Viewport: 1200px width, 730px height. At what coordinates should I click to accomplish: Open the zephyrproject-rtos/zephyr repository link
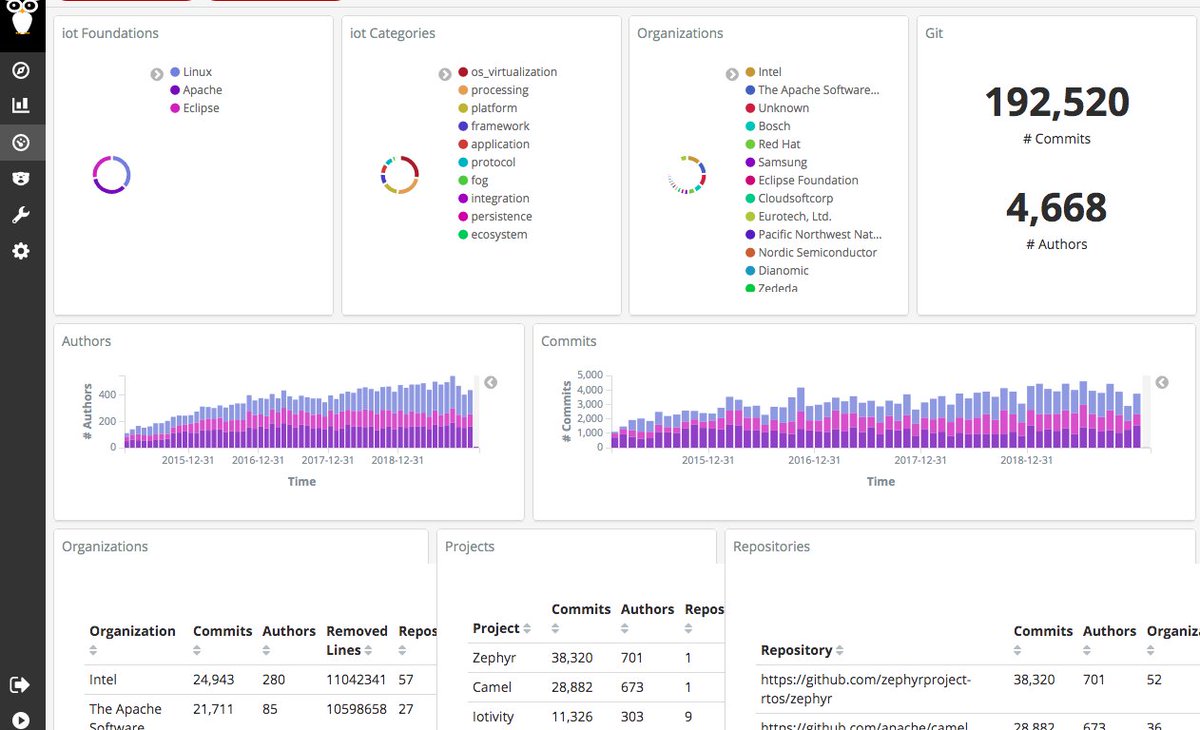tap(865, 689)
